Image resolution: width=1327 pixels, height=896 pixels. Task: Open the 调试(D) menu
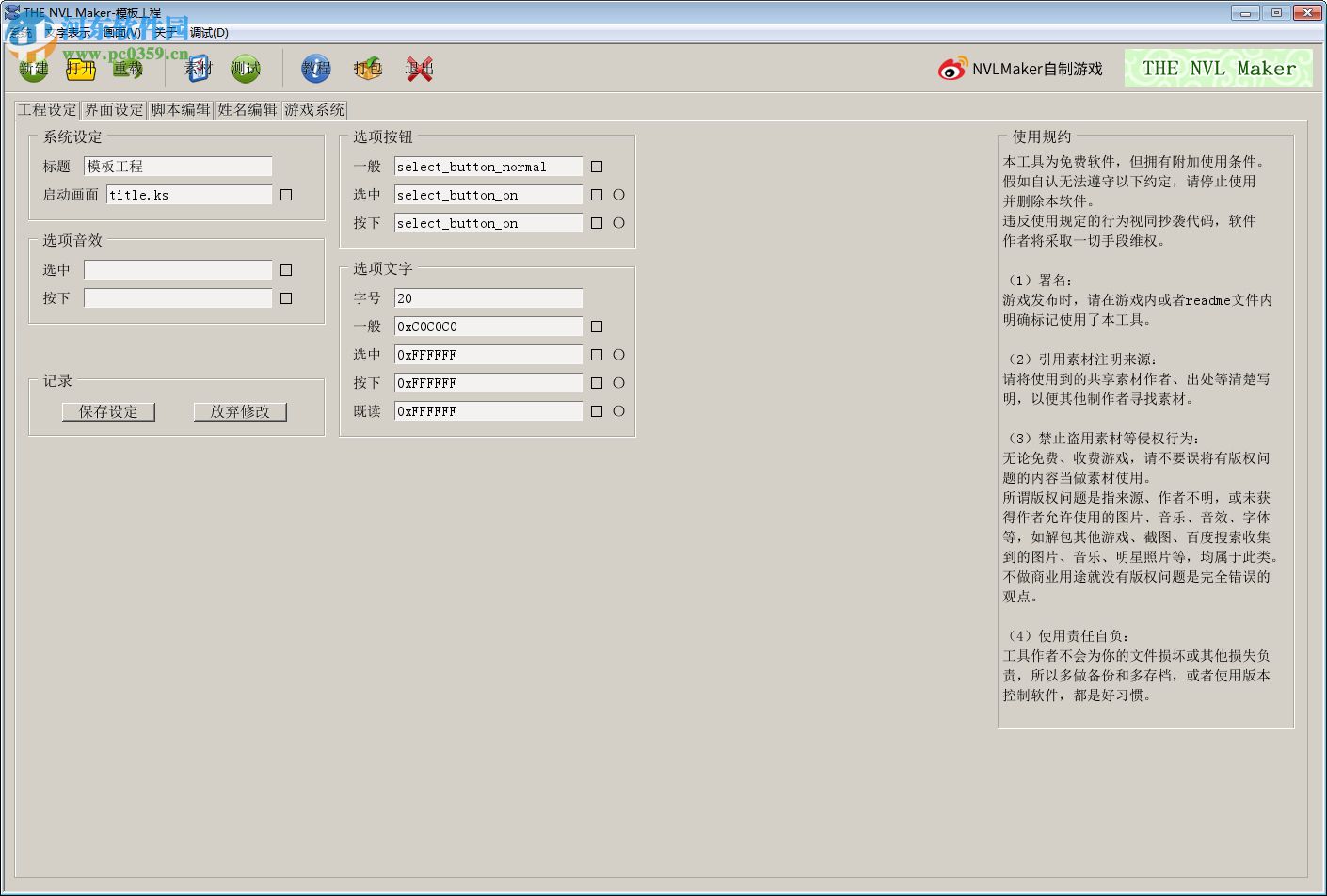(209, 32)
